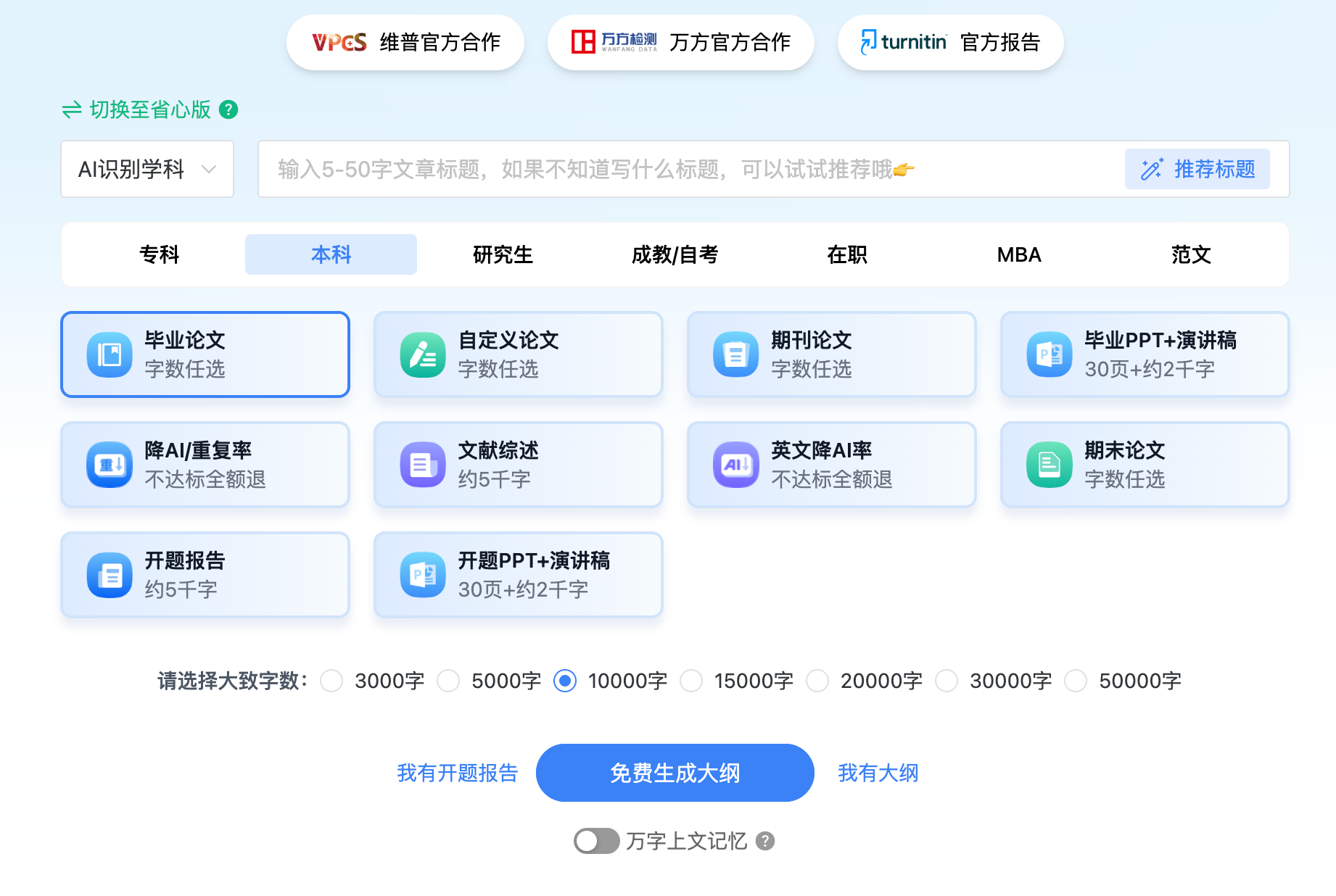Click the swap arrows icon for 切换至省心版
Viewport: 1336px width, 896px height.
coord(72,110)
